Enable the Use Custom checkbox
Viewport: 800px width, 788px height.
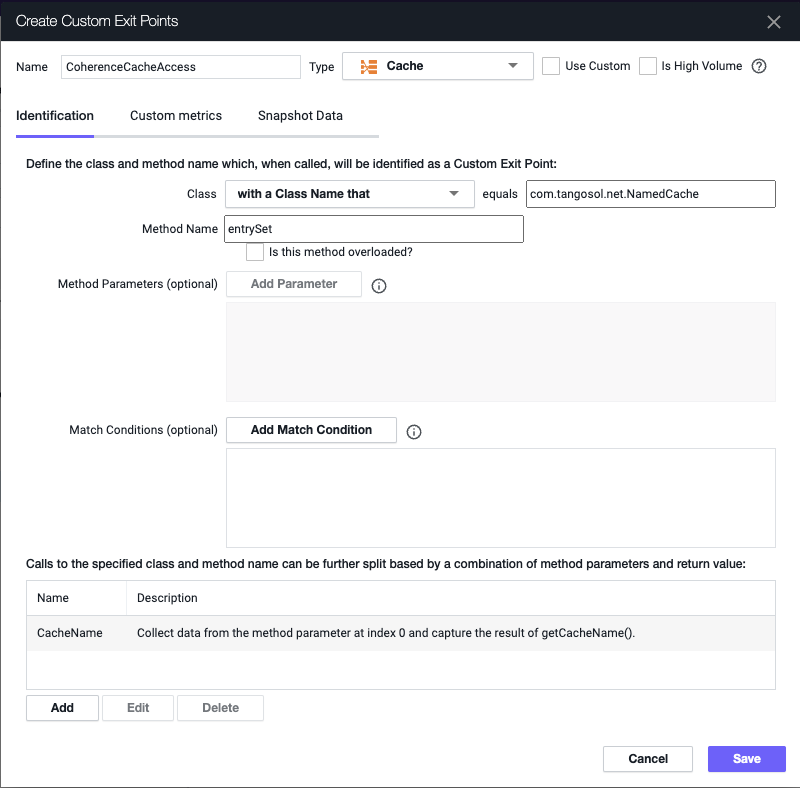coord(551,66)
